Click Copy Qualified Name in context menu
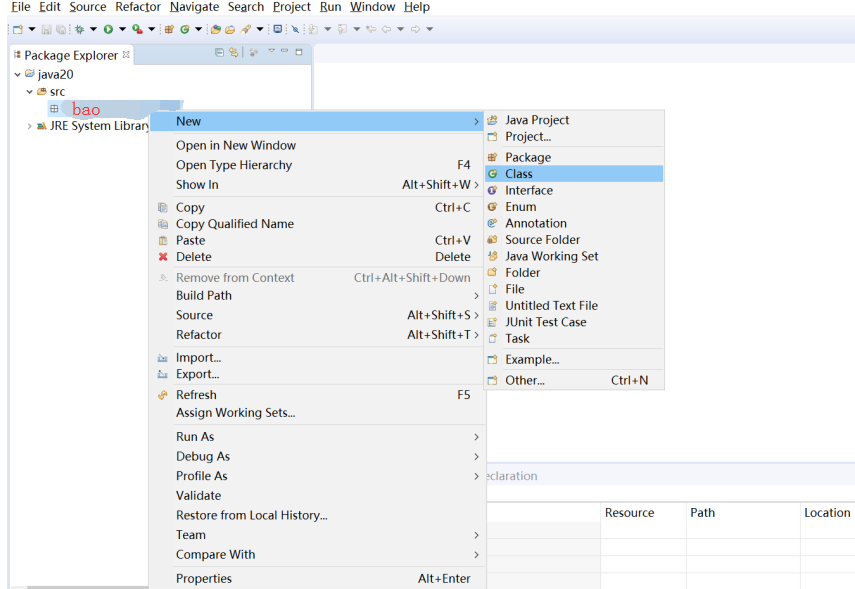The width and height of the screenshot is (855, 589). 317,224
